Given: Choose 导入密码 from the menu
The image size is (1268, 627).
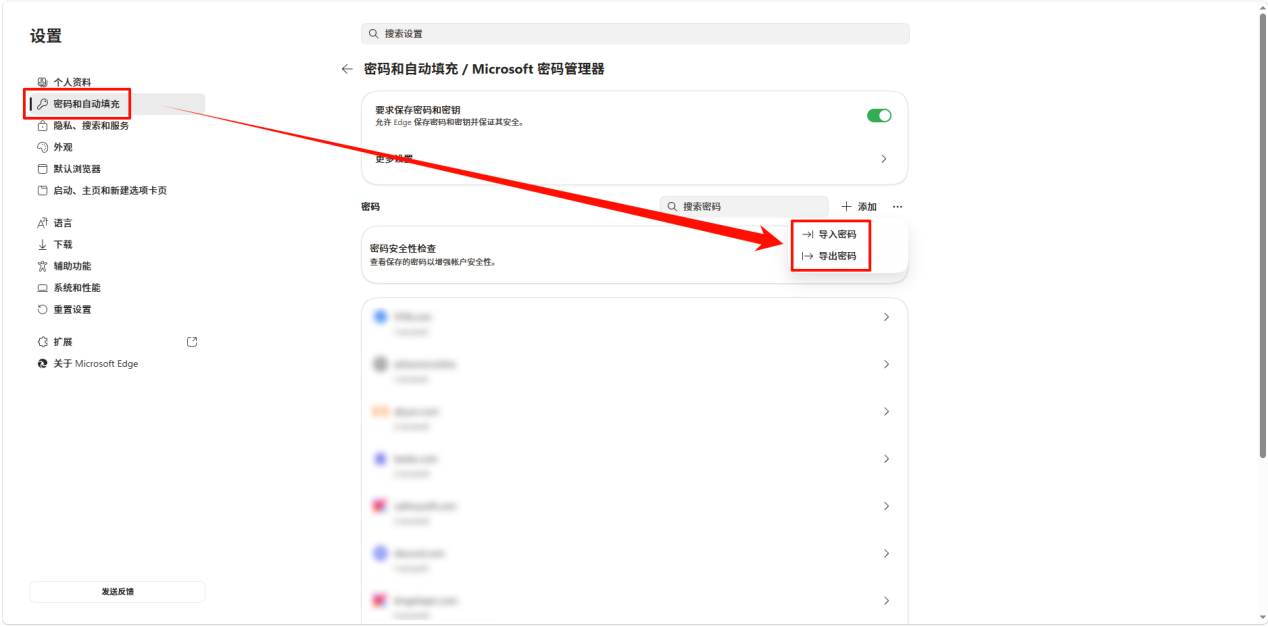Looking at the screenshot, I should tap(830, 234).
